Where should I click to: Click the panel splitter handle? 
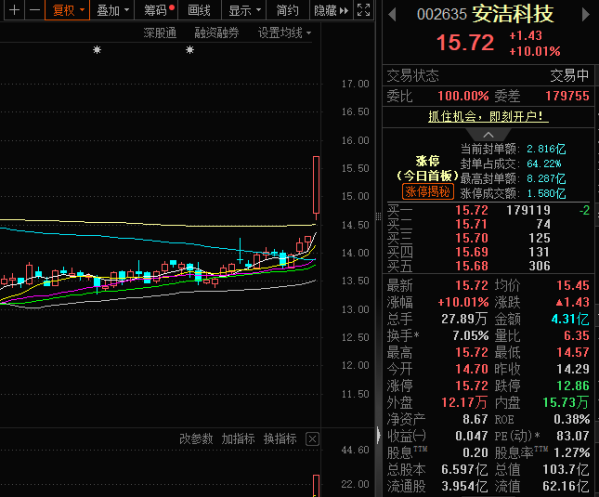click(378, 217)
